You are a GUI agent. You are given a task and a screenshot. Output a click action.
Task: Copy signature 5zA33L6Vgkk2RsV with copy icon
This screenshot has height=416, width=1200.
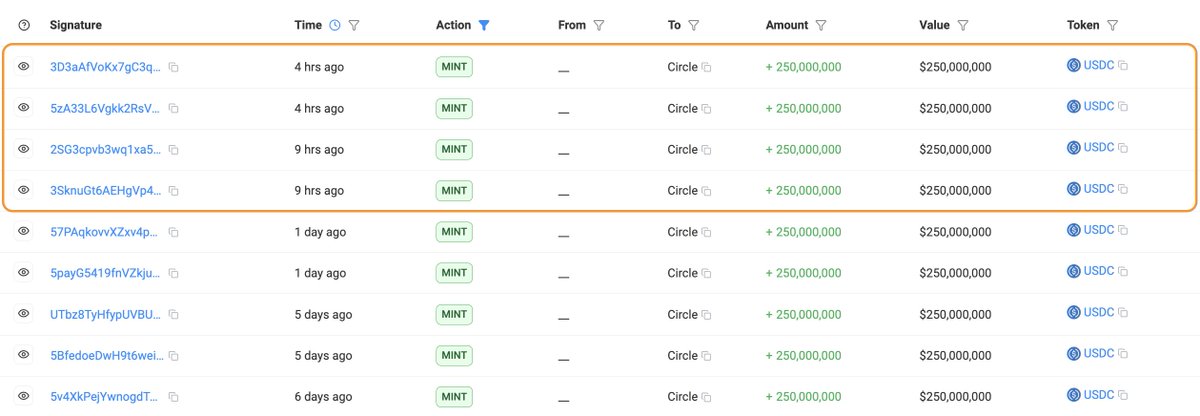[174, 108]
